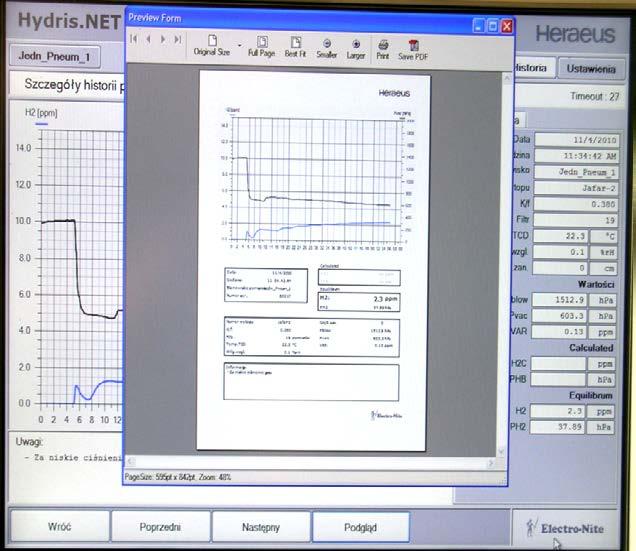Click the time field 11:34:42 AM
The height and width of the screenshot is (551, 636).
[577, 156]
